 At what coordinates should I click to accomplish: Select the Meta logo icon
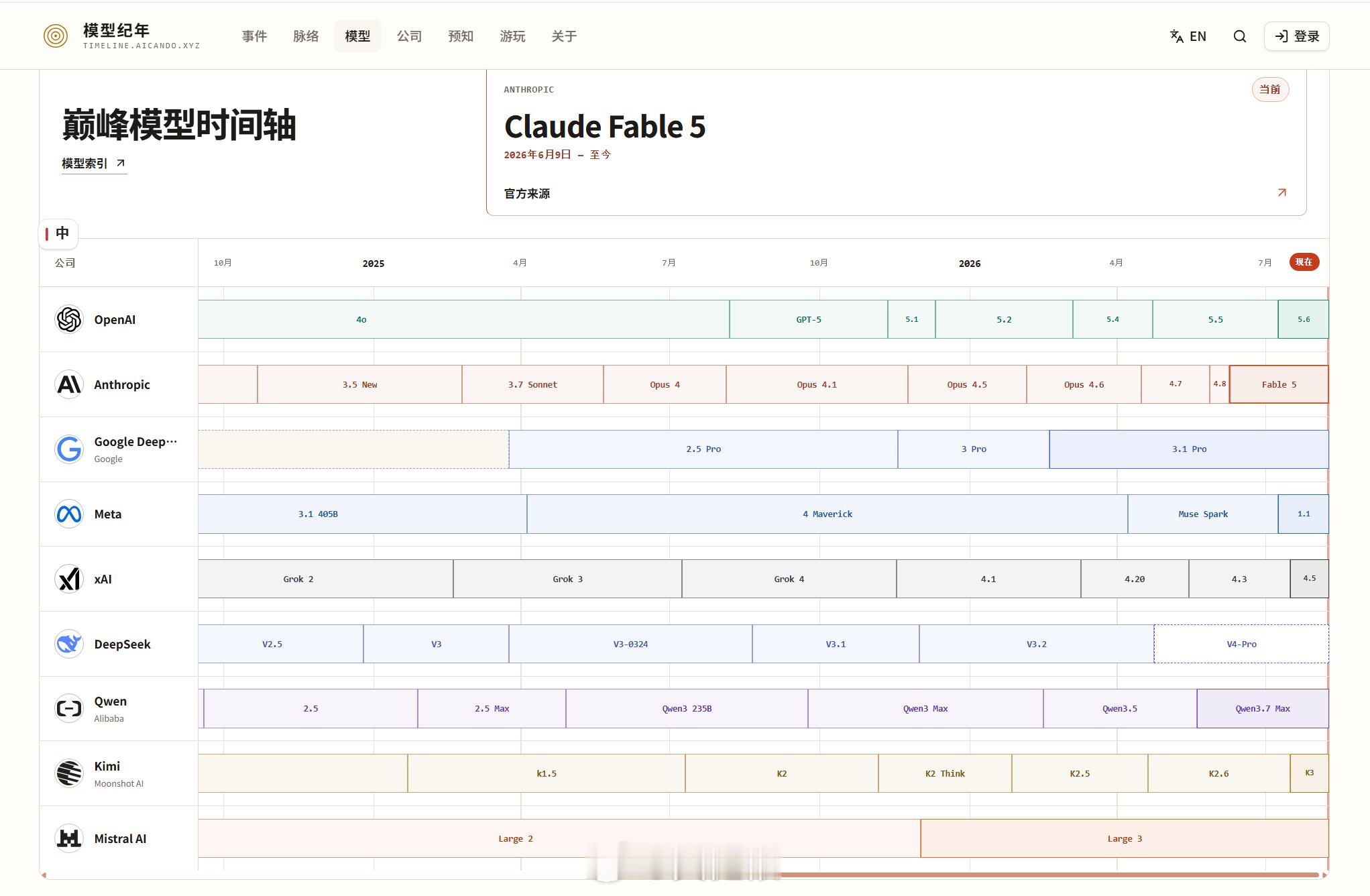click(x=69, y=514)
